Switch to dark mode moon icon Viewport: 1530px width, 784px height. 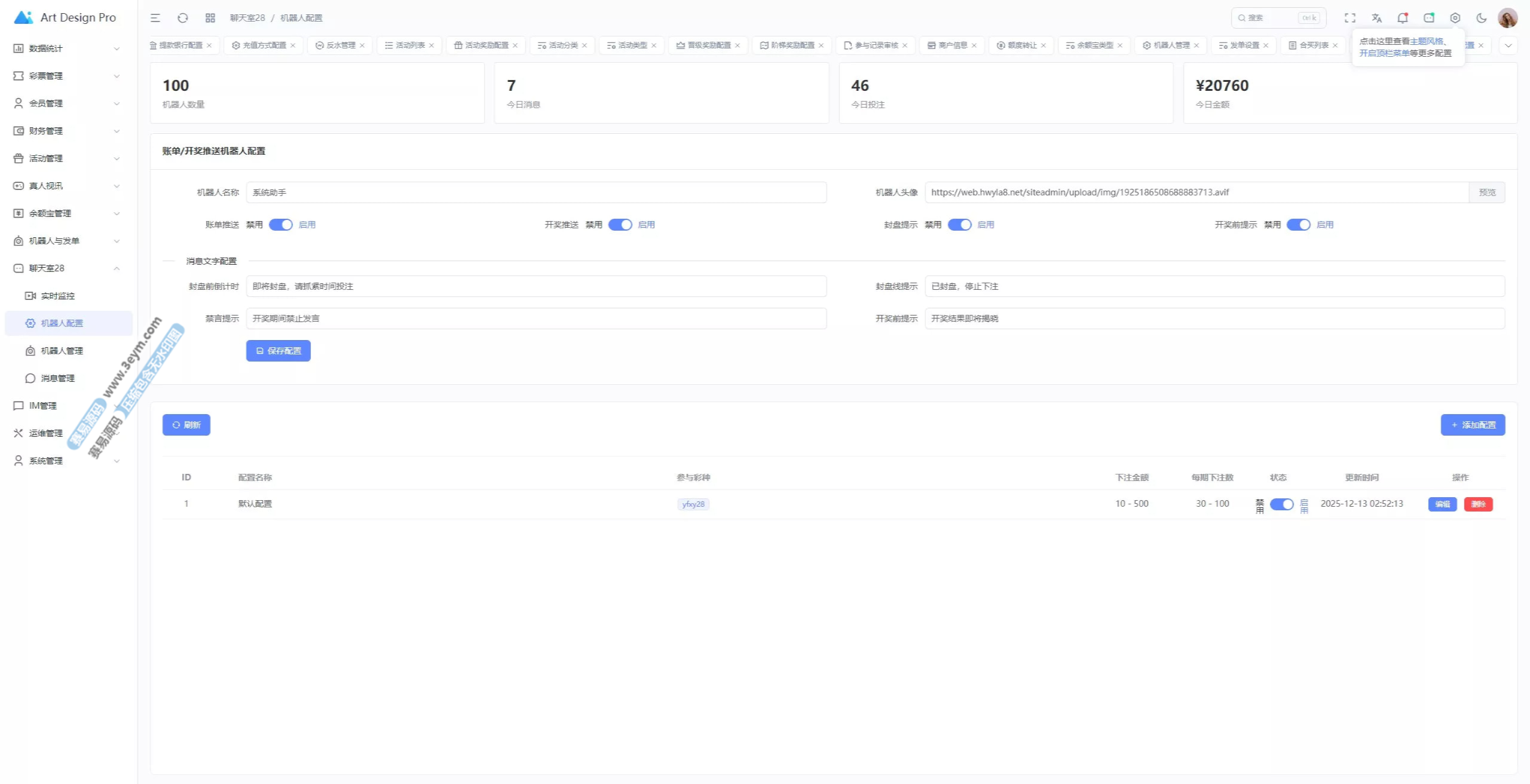1482,18
